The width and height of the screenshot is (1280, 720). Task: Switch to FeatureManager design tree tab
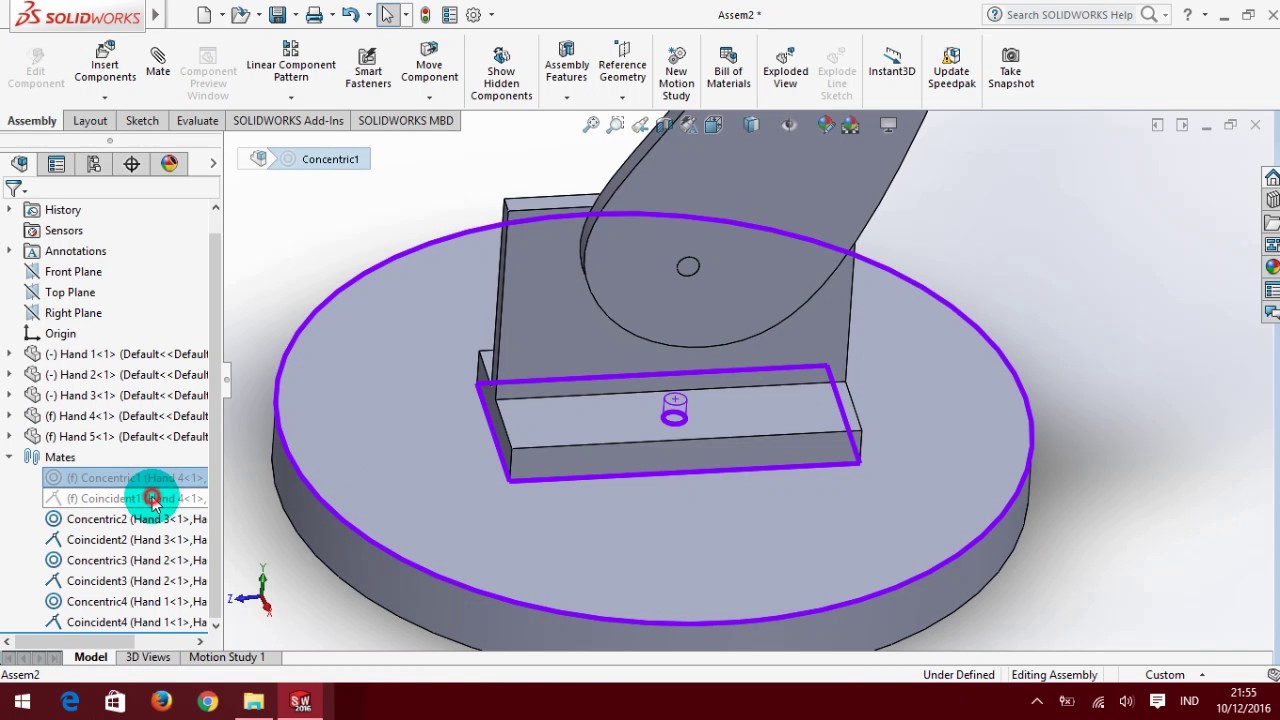tap(19, 164)
